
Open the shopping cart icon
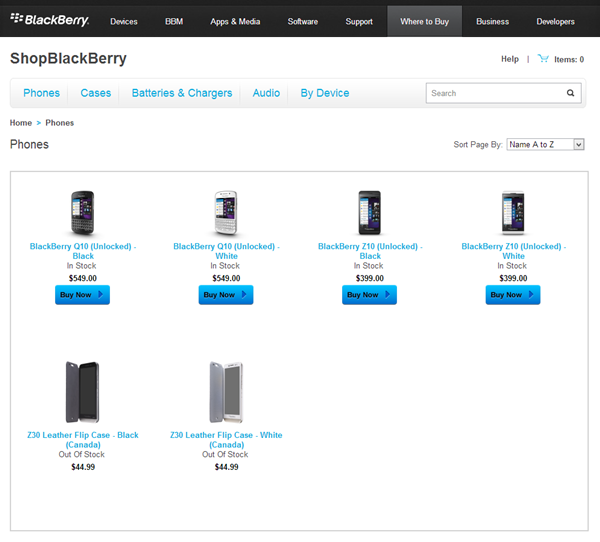(543, 59)
